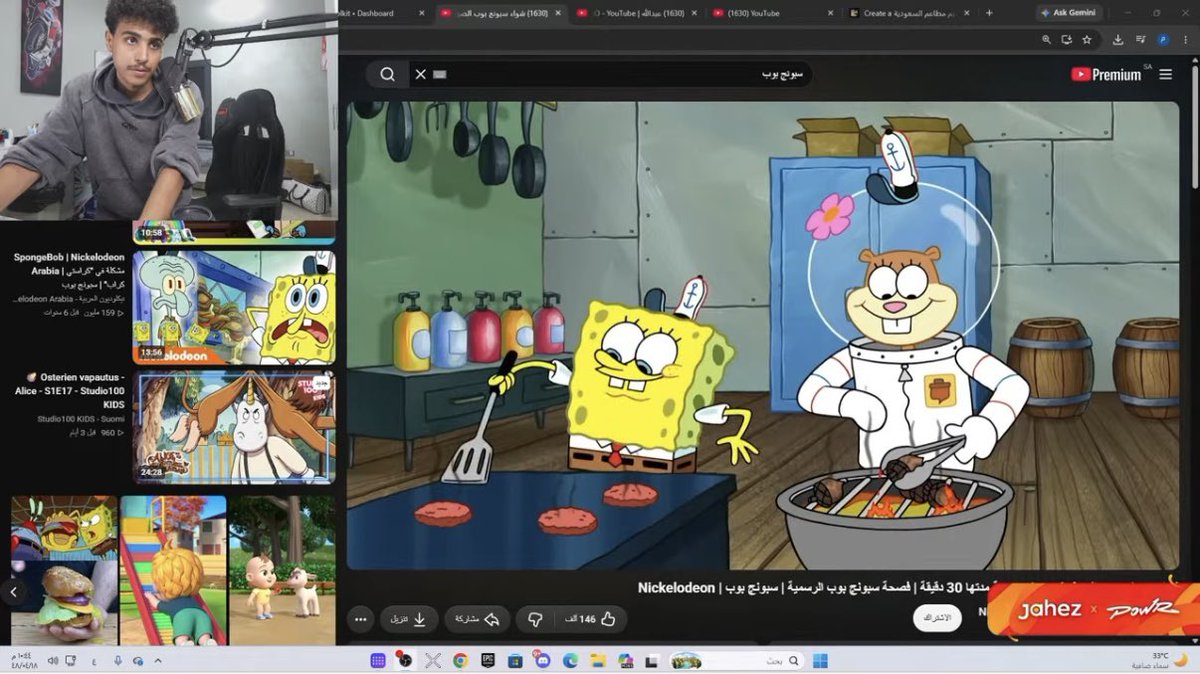Open Google Chrome from the taskbar

(460, 660)
